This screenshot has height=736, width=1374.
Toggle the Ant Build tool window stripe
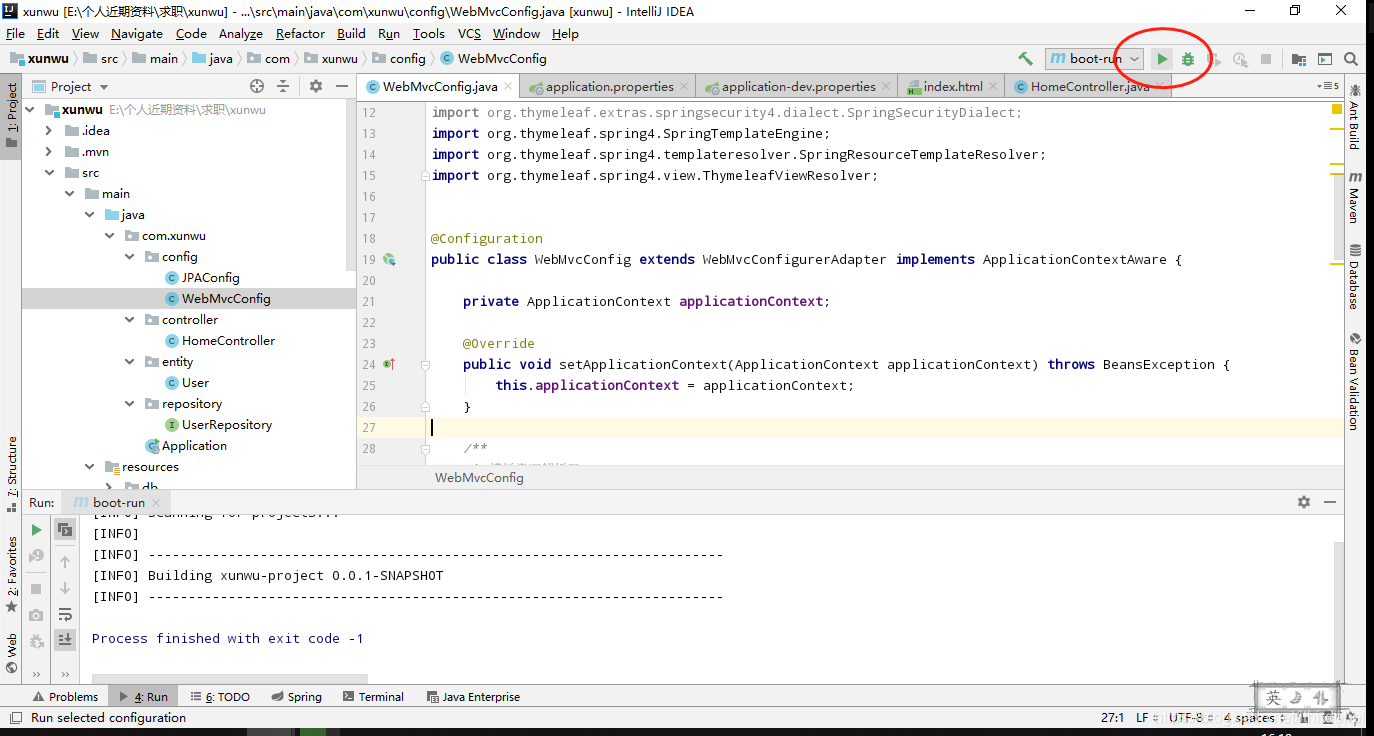(x=1355, y=117)
